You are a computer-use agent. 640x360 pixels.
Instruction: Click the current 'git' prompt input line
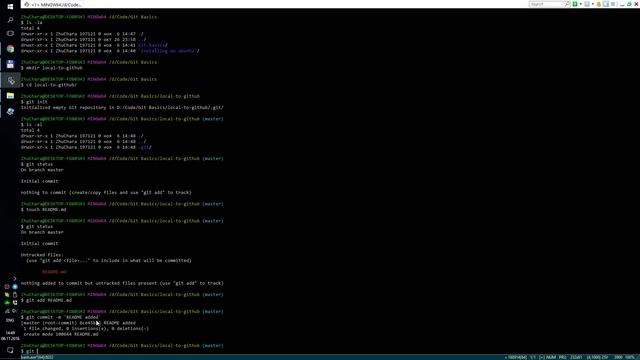pos(29,351)
